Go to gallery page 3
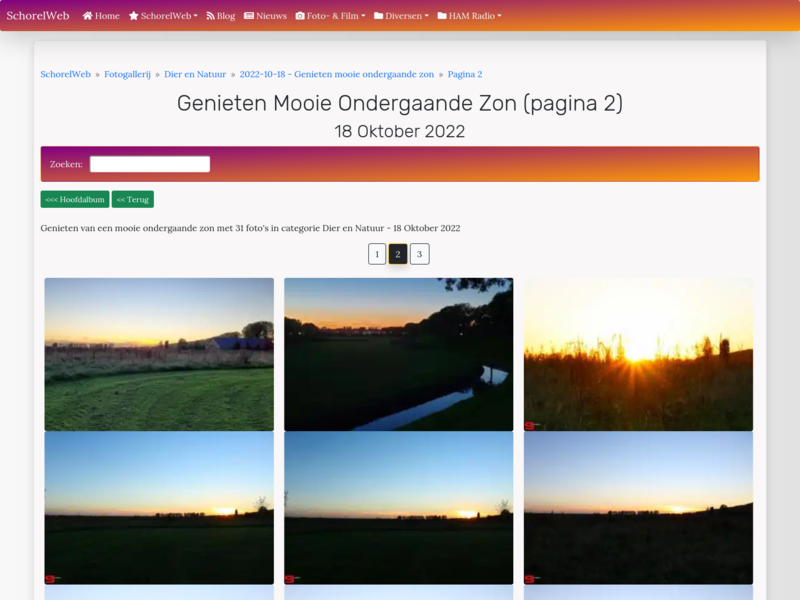800x600 pixels. (x=419, y=254)
